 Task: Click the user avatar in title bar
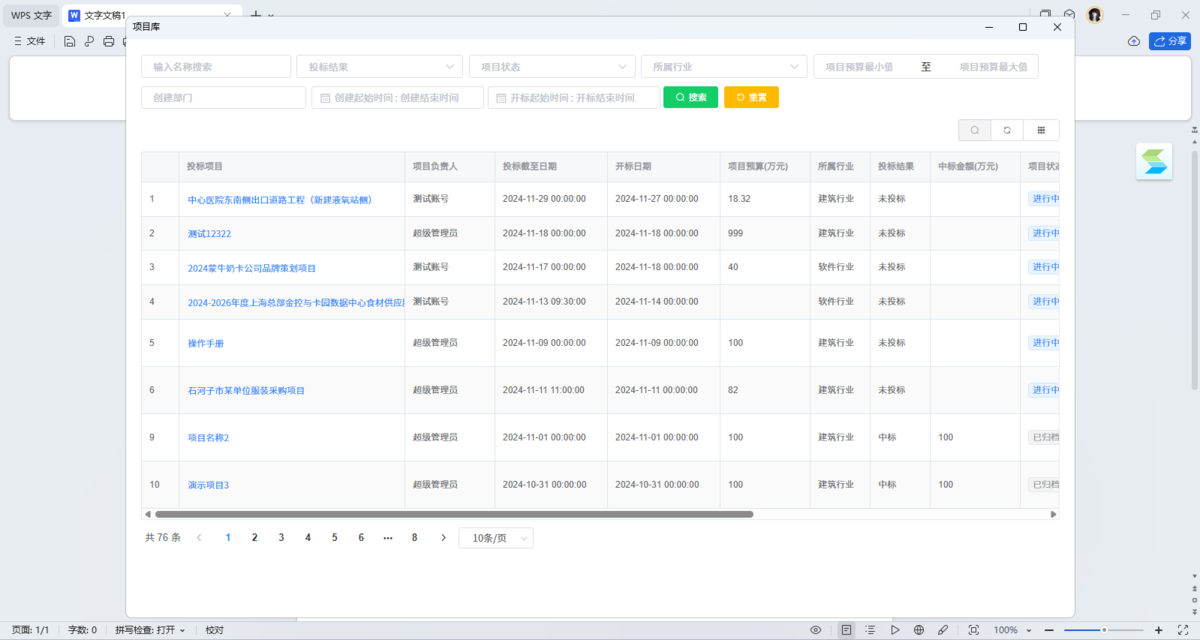pos(1095,15)
